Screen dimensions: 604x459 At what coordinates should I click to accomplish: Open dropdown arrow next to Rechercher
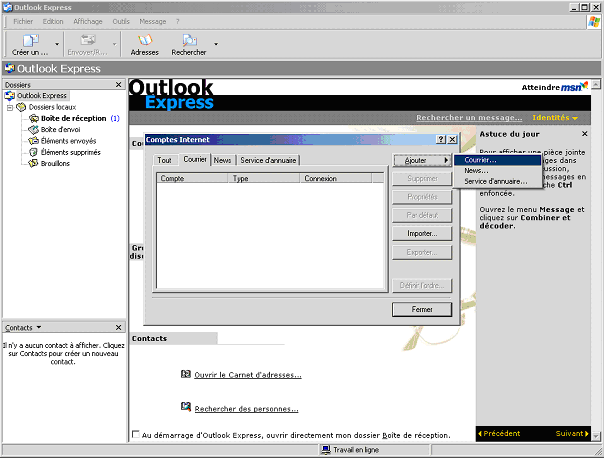pos(216,44)
